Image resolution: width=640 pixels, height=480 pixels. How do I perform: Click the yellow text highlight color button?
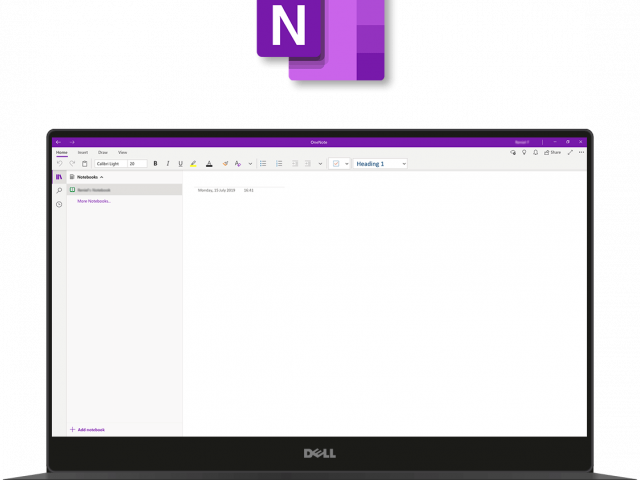[193, 163]
